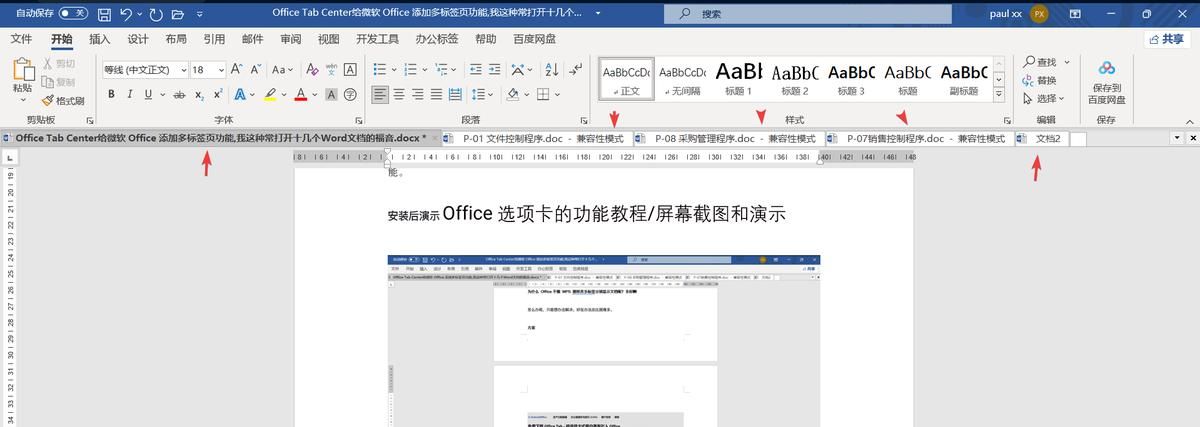
Task: Open the font size dropdown showing 18
Action: tap(223, 70)
